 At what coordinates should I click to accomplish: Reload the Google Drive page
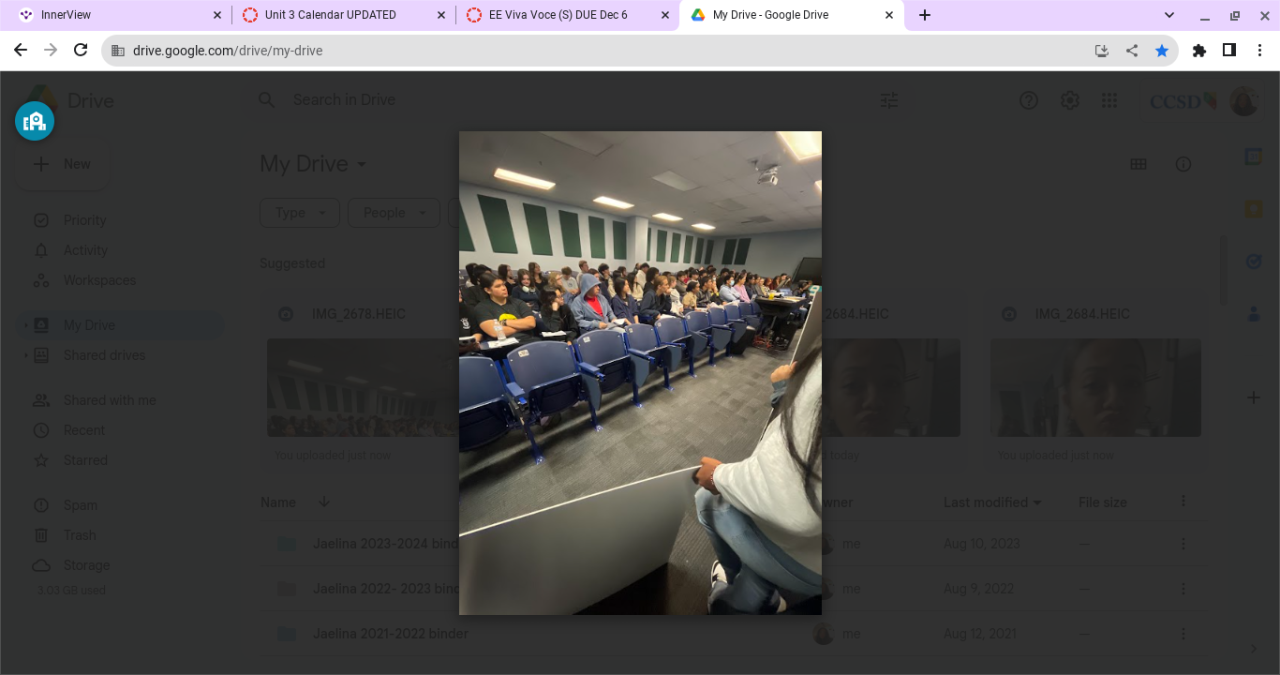click(81, 50)
